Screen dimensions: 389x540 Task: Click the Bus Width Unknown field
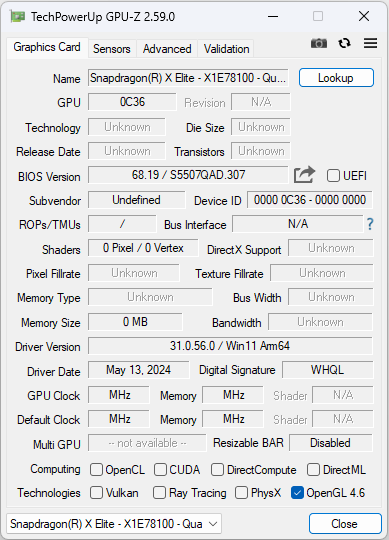point(331,297)
